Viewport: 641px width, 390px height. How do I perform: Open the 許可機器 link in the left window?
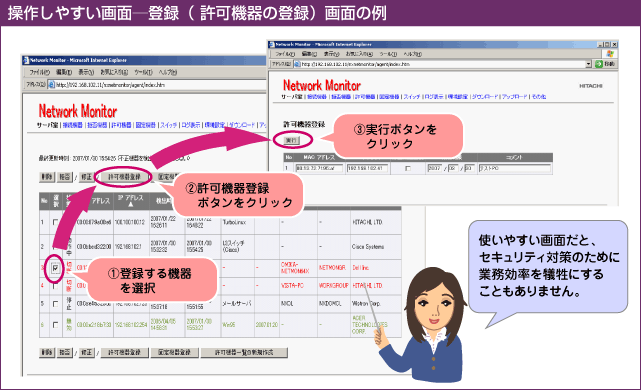click(121, 125)
